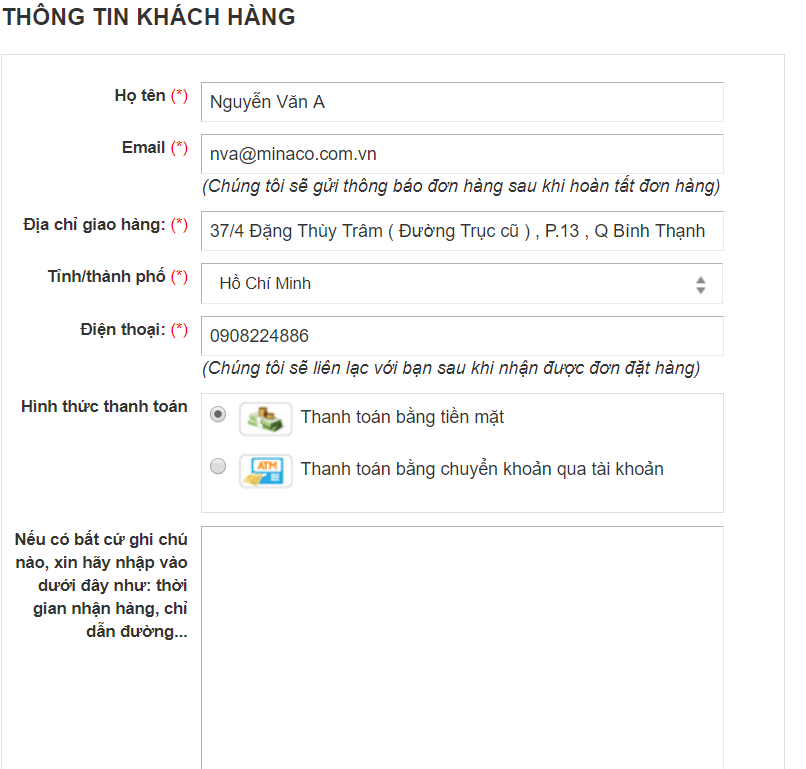Viewport: 806px width, 769px height.
Task: Click the 'Email (*)' label
Action: 155,148
